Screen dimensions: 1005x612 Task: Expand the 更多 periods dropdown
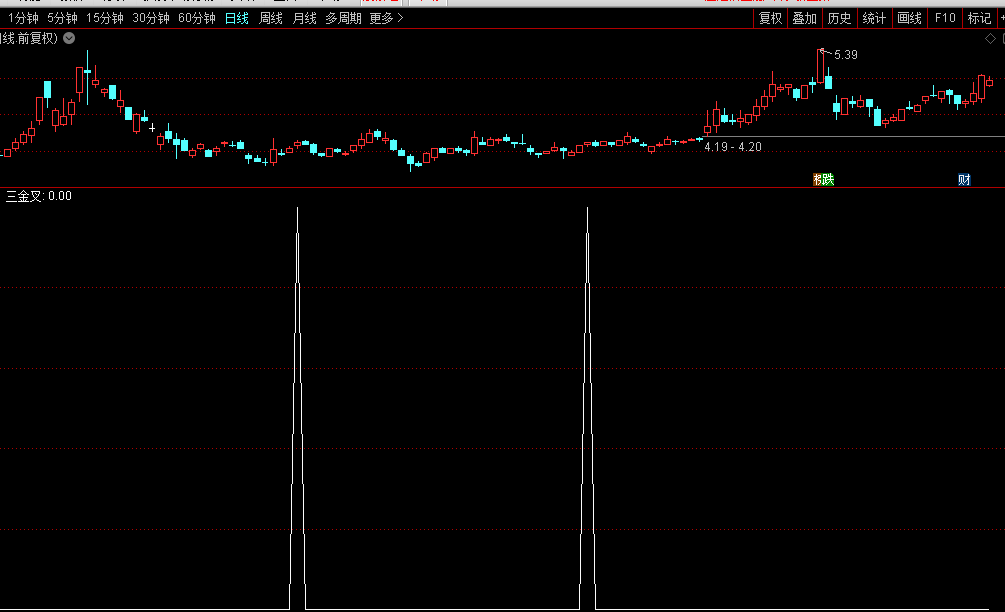point(387,18)
